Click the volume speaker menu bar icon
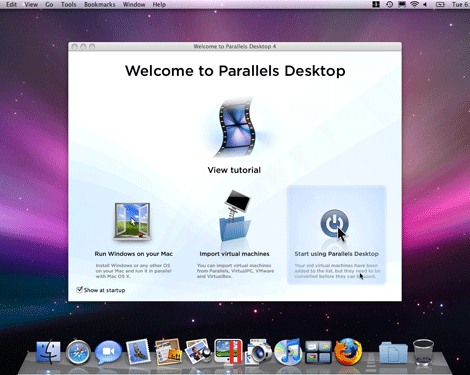Screen dimensions: 470x375 coord(425,5)
